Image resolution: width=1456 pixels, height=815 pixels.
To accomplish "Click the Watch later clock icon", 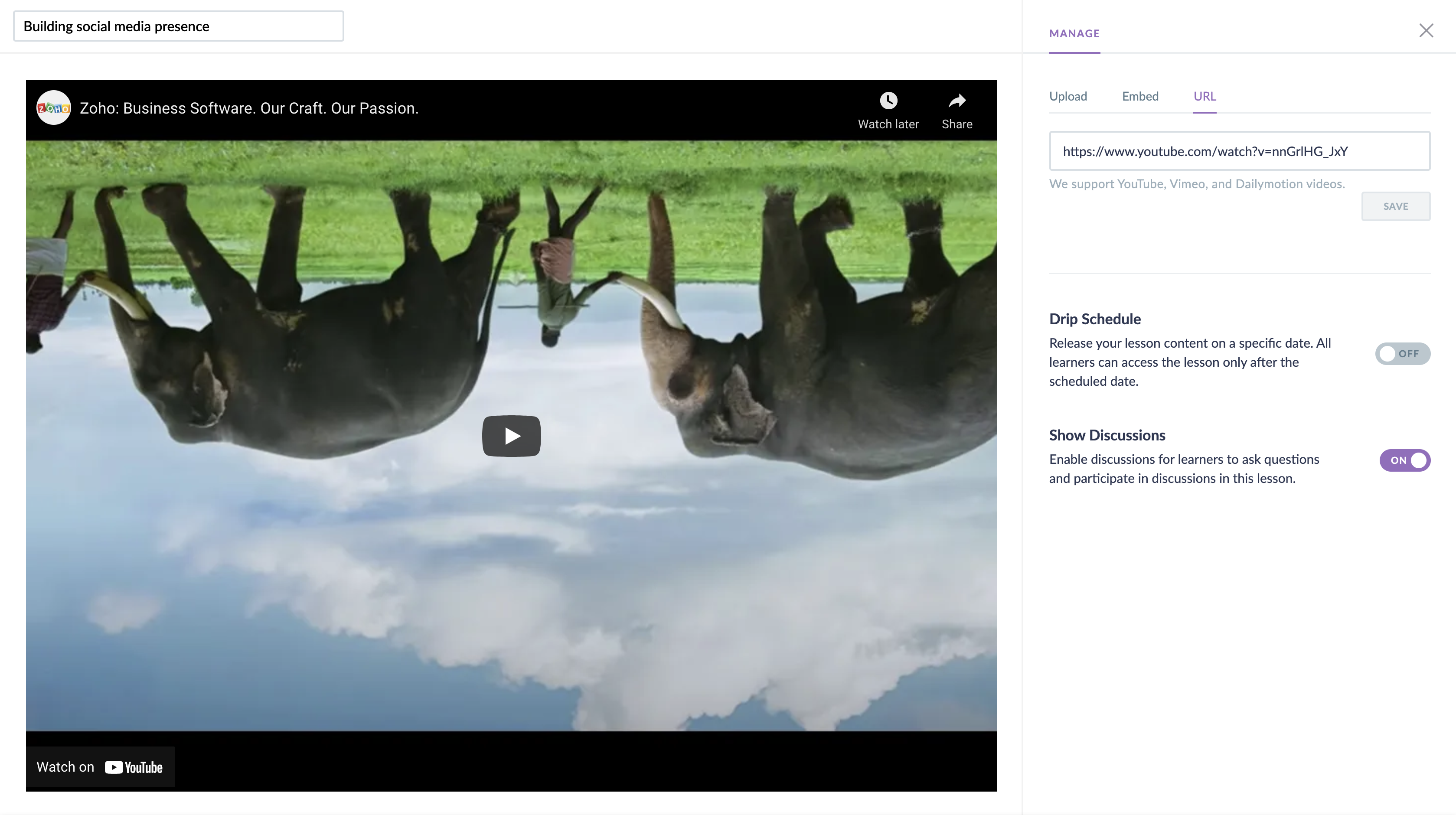I will point(888,101).
